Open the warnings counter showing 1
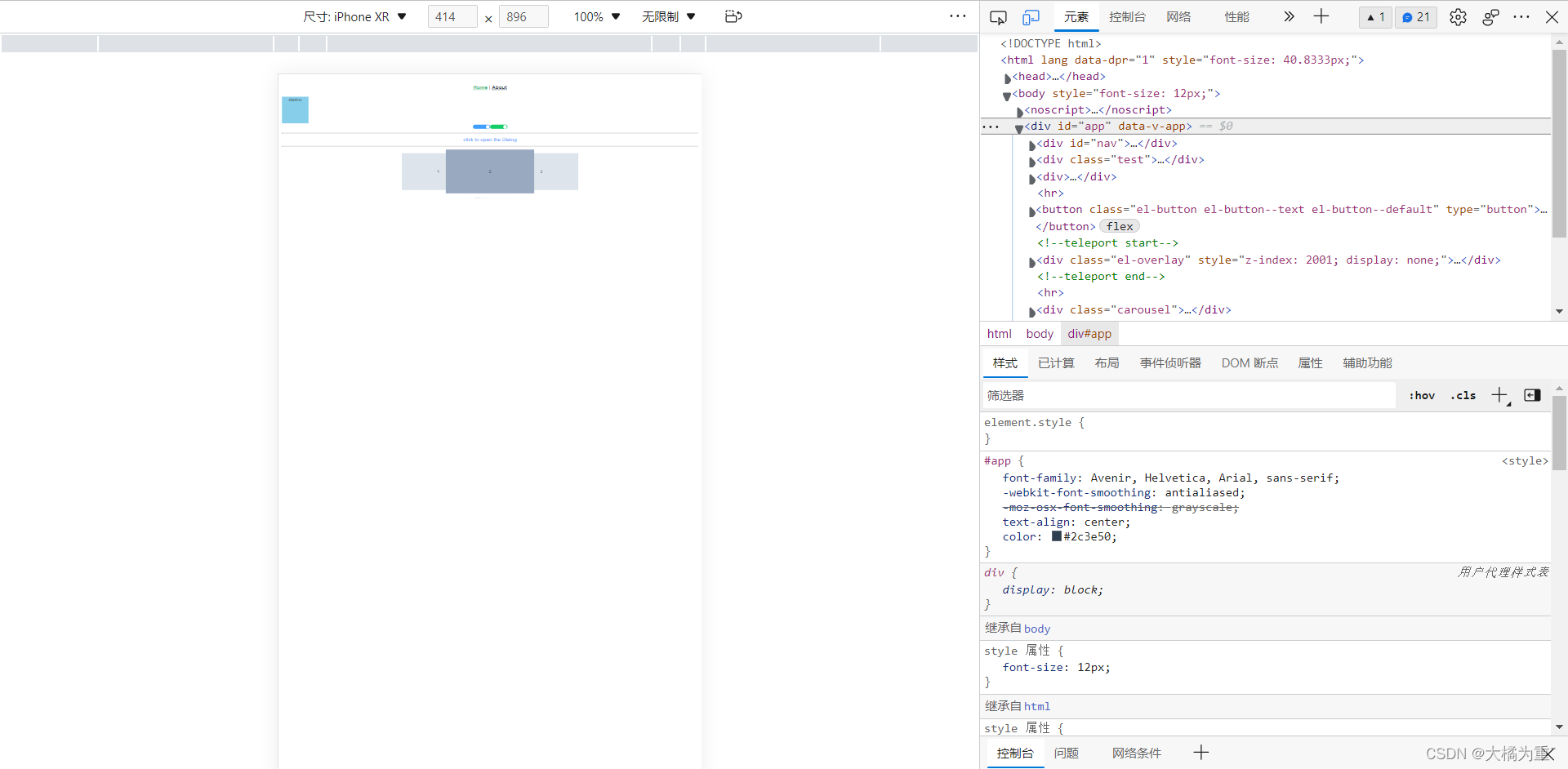Viewport: 1568px width, 769px height. (x=1376, y=17)
